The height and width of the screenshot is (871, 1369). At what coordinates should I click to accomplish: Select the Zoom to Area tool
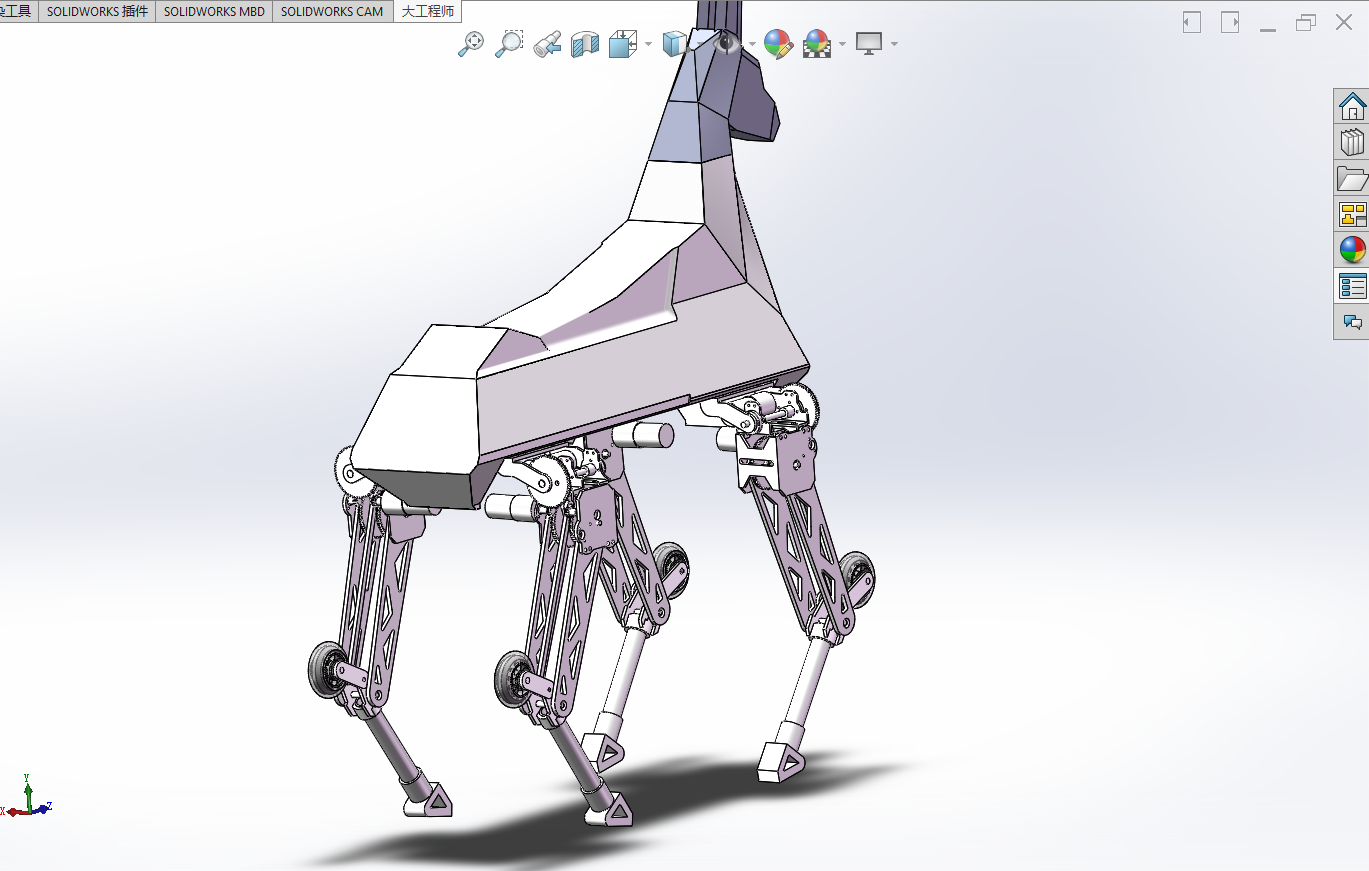(x=509, y=43)
